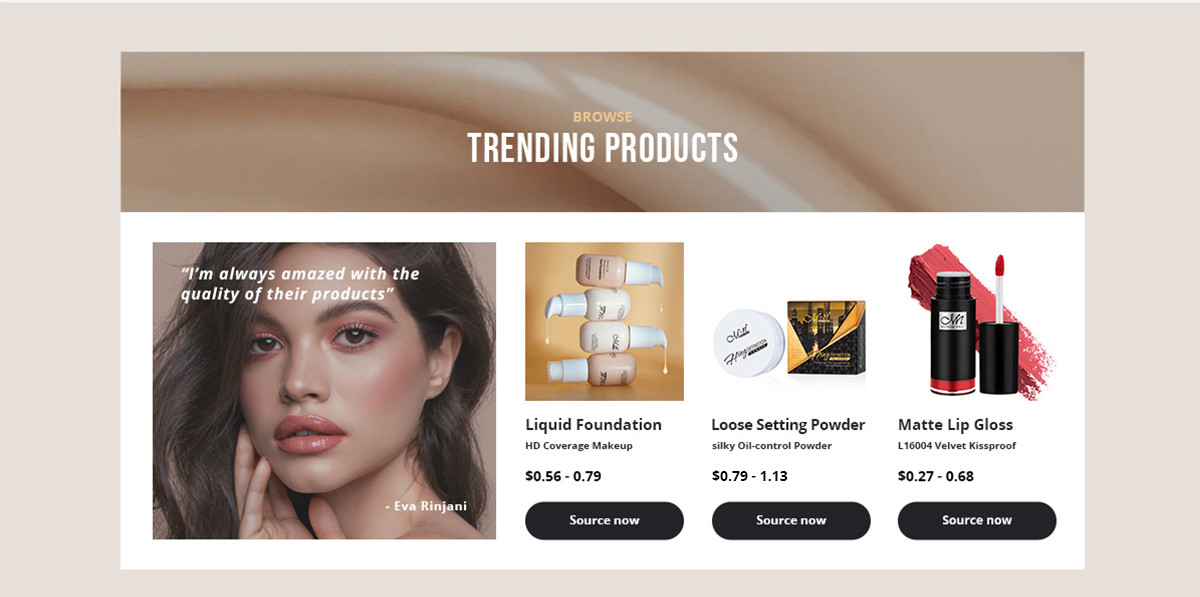Image resolution: width=1200 pixels, height=597 pixels.
Task: Click the HD Coverage Makeup subtitle
Action: coord(579,446)
